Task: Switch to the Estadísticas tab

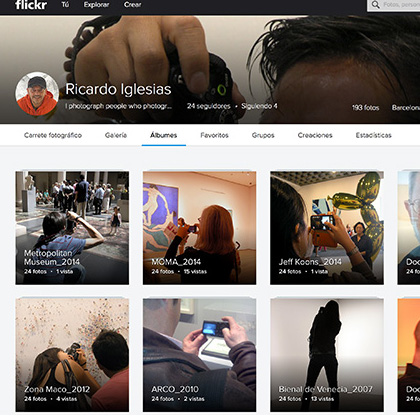Action: (373, 135)
